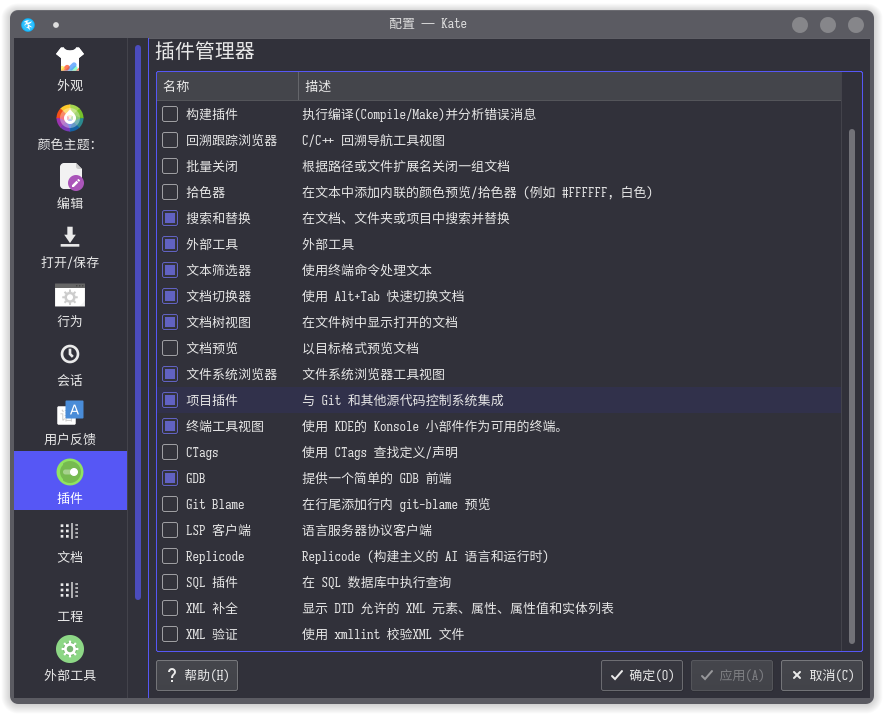
Task: Open help with 帮助(H) button
Action: tap(197, 675)
